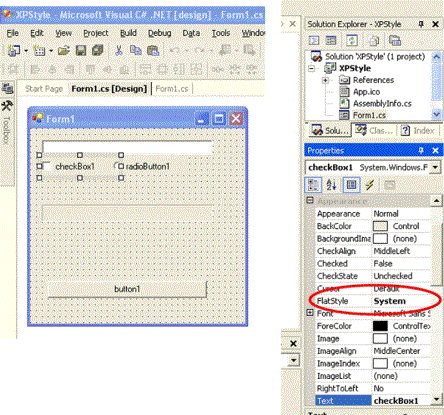Click the ForeColor black color swatch
This screenshot has height=415, width=444.
coord(380,326)
